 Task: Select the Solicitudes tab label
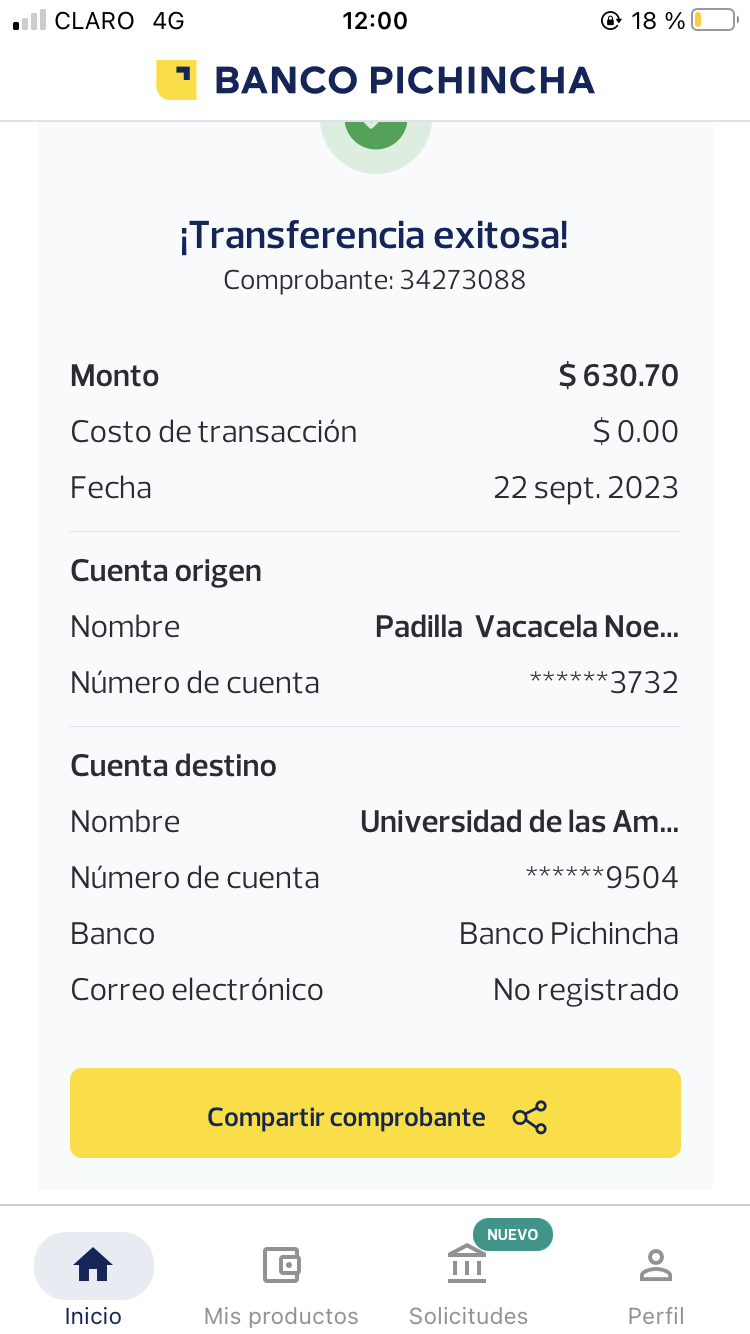468,1315
